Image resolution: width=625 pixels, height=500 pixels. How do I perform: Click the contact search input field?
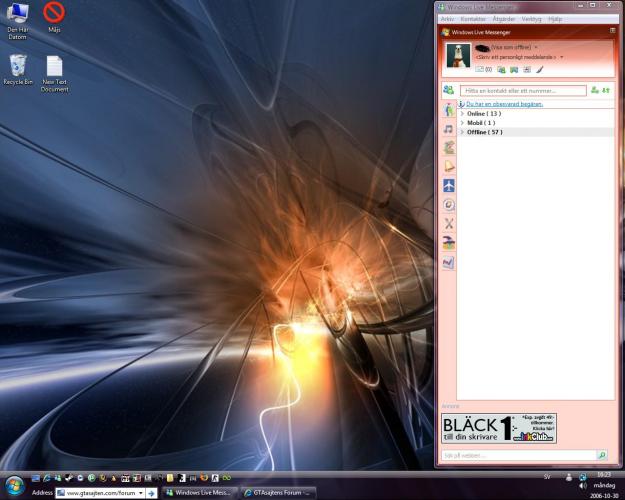click(522, 91)
